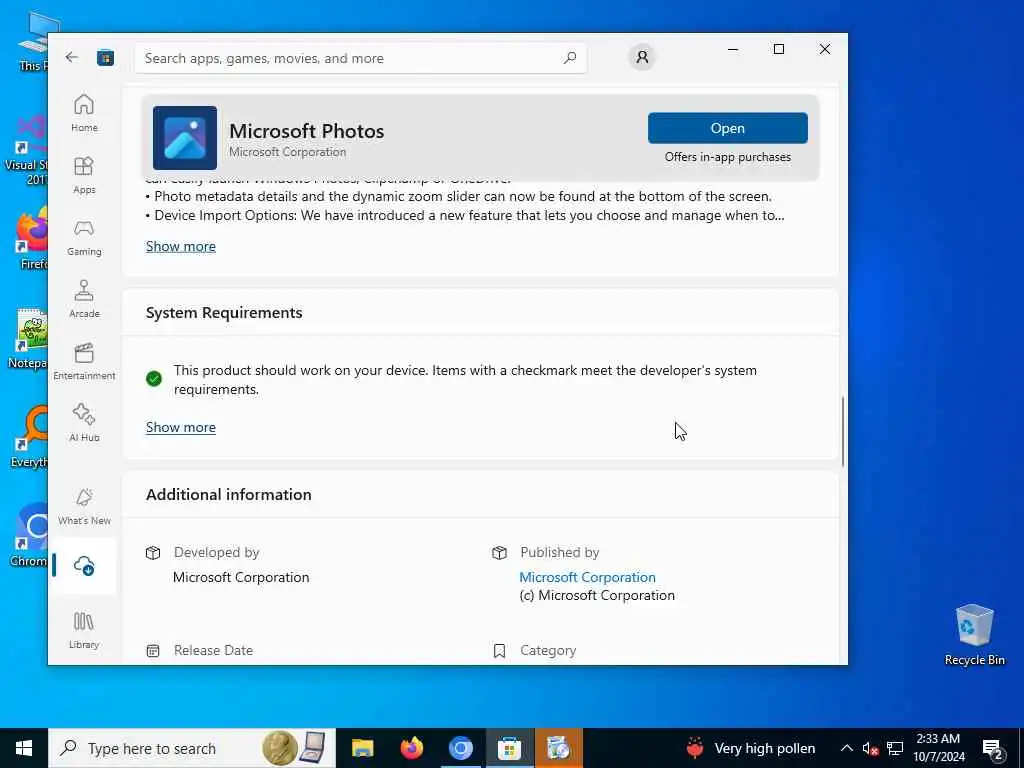Click the Offers in-app purchases text
Image resolution: width=1024 pixels, height=768 pixels.
(728, 157)
